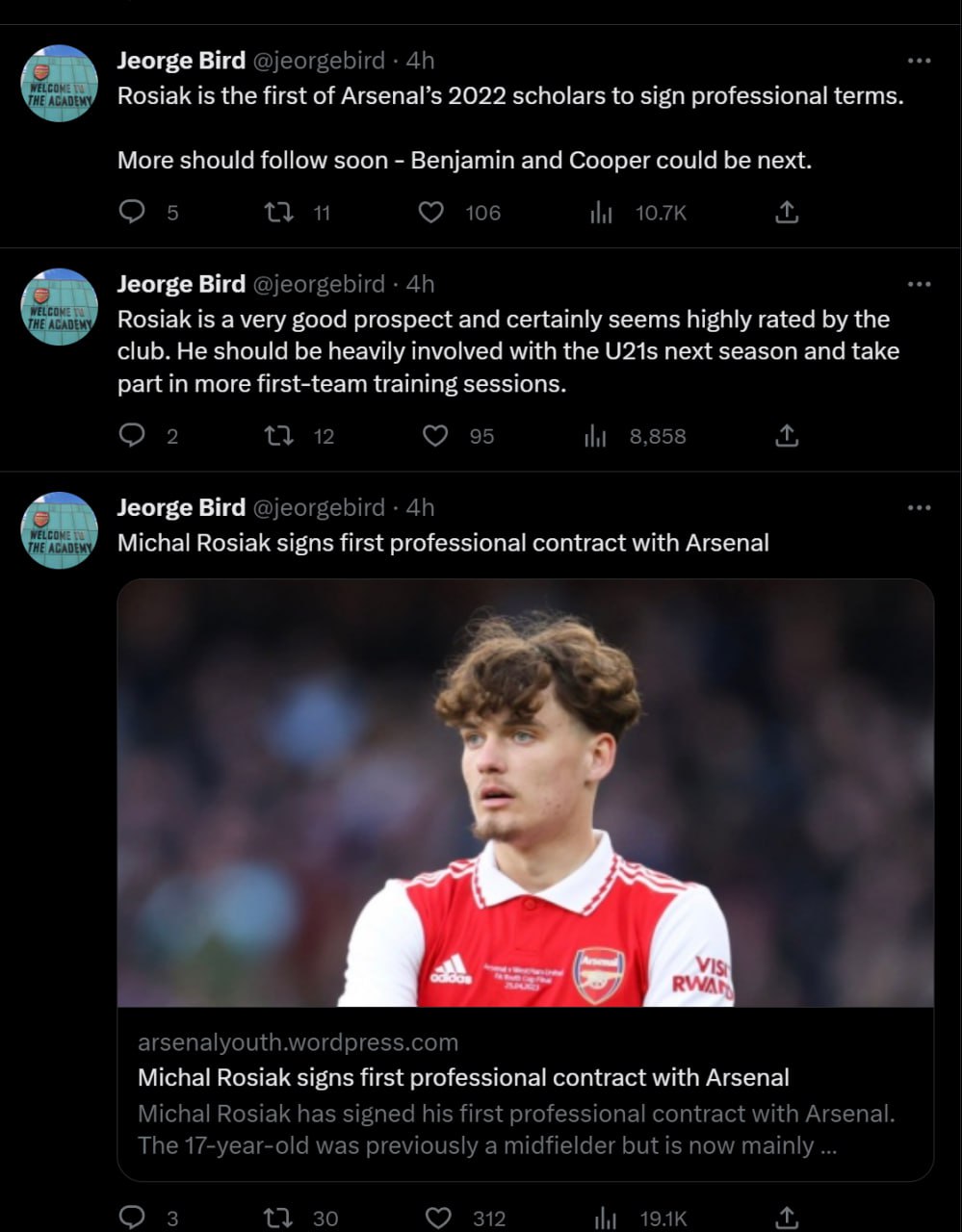962x1232 pixels.
Task: Click the @jeorgebird handle on third tweet
Action: 318,507
